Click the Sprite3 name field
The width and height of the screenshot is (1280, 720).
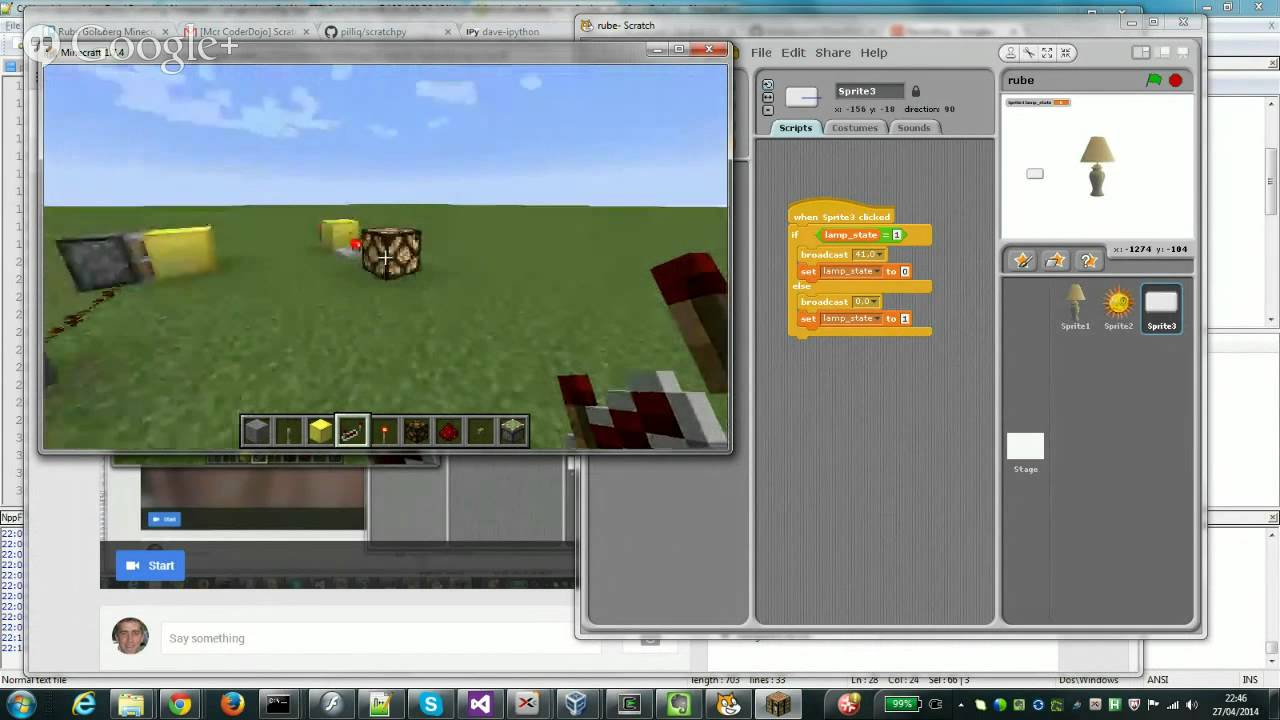[869, 91]
